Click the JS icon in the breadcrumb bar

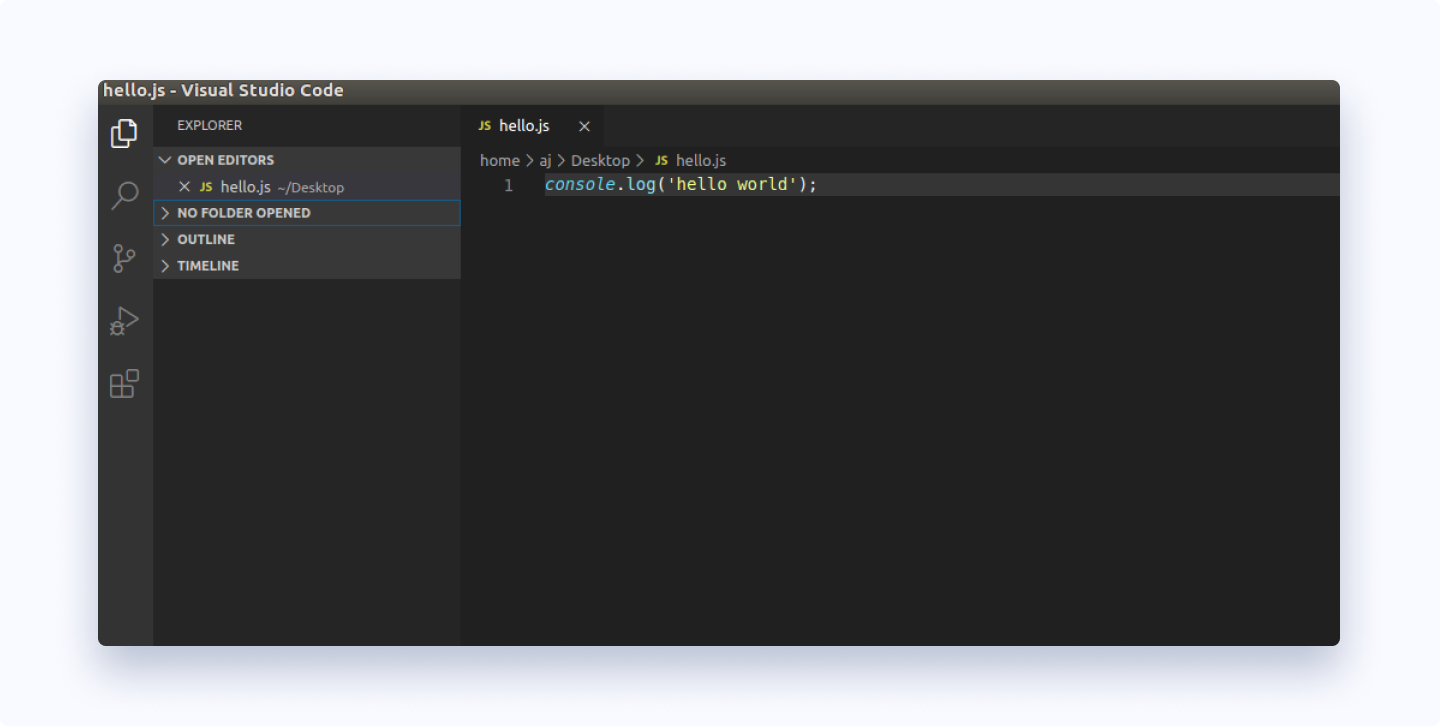click(660, 160)
